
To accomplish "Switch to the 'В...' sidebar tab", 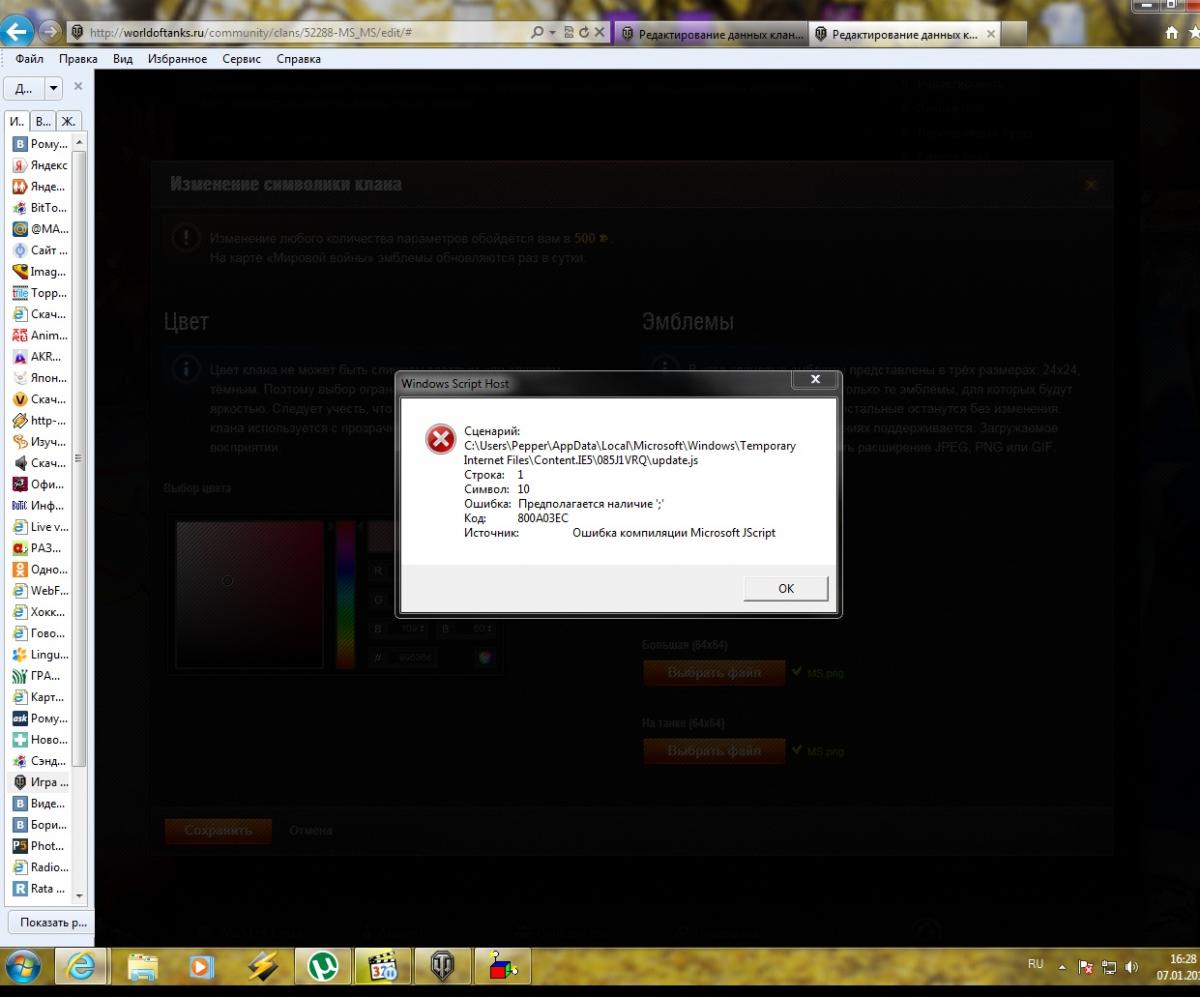I will 42,122.
